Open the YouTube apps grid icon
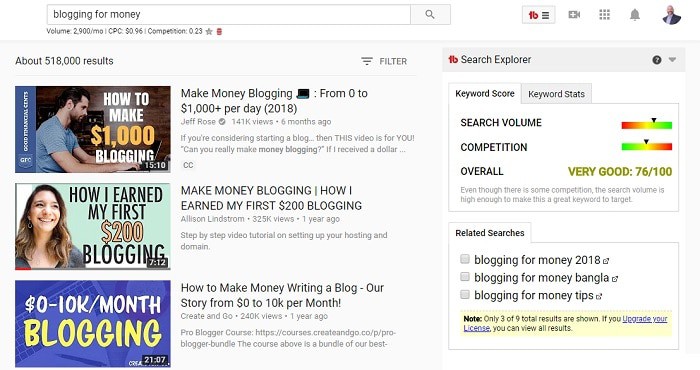The width and height of the screenshot is (700, 370). pos(604,15)
